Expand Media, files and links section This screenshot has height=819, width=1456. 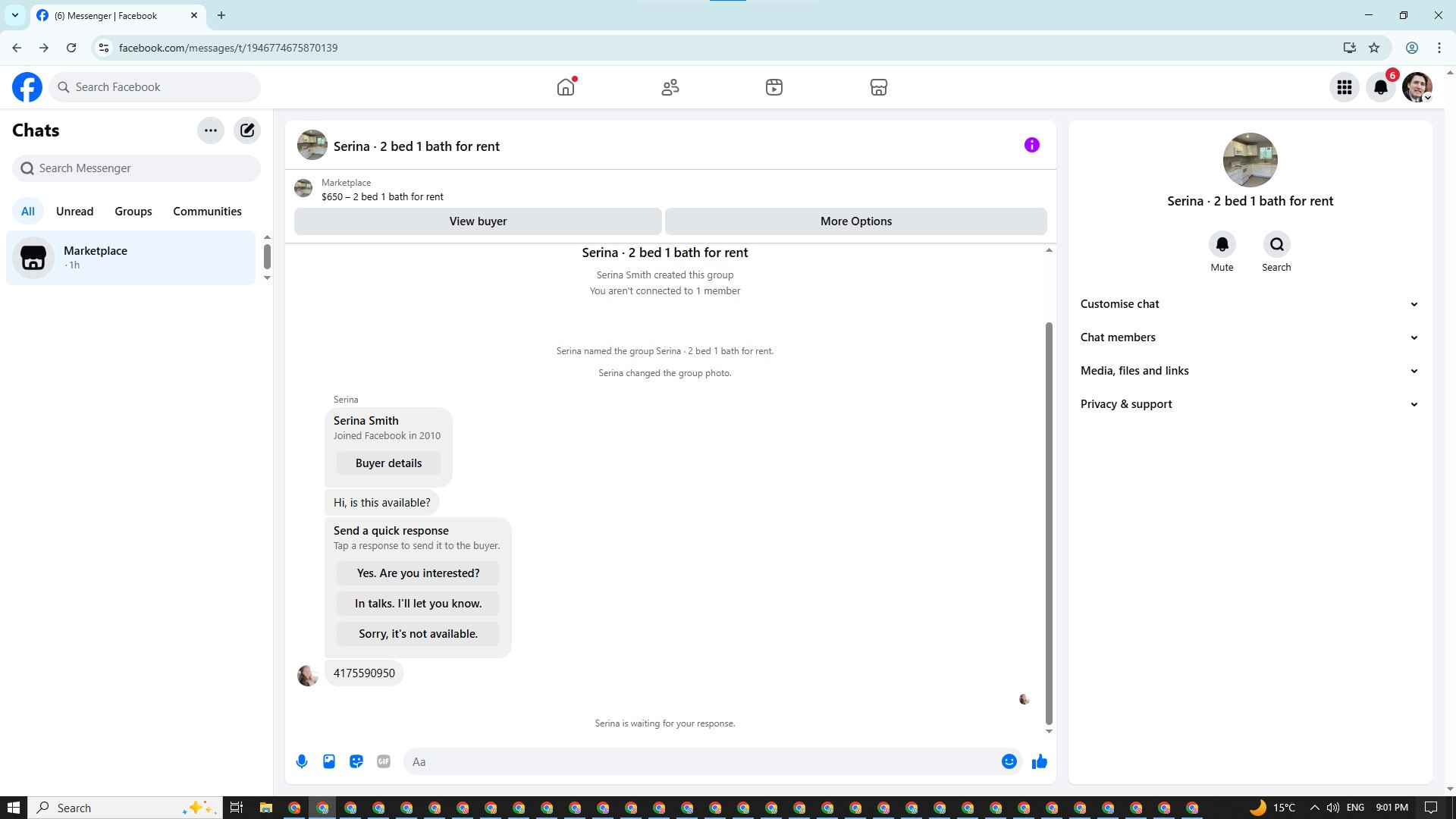pyautogui.click(x=1250, y=371)
